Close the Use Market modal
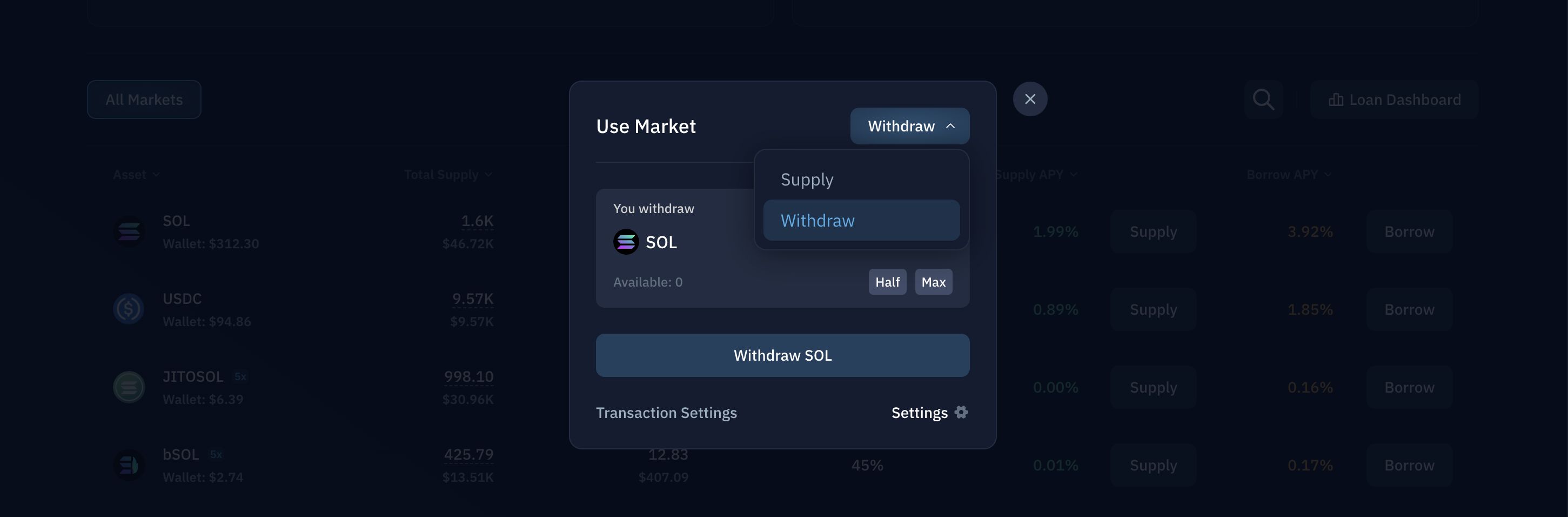Image resolution: width=1568 pixels, height=517 pixels. [x=1030, y=98]
